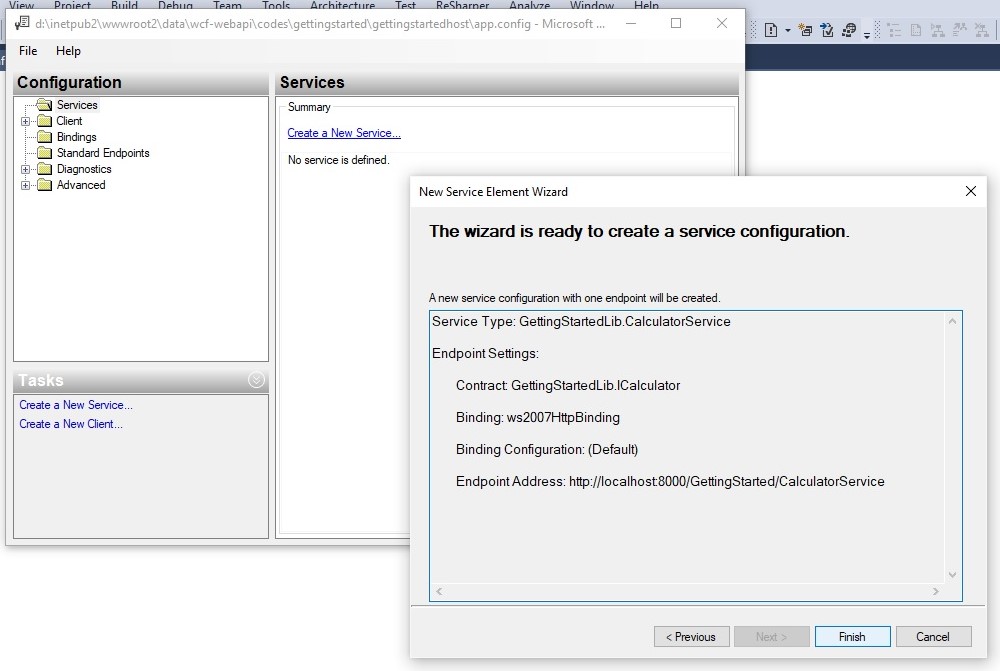Open the toolbar overflow options dropdown
Viewport: 1000px width, 671px height.
pyautogui.click(x=866, y=33)
